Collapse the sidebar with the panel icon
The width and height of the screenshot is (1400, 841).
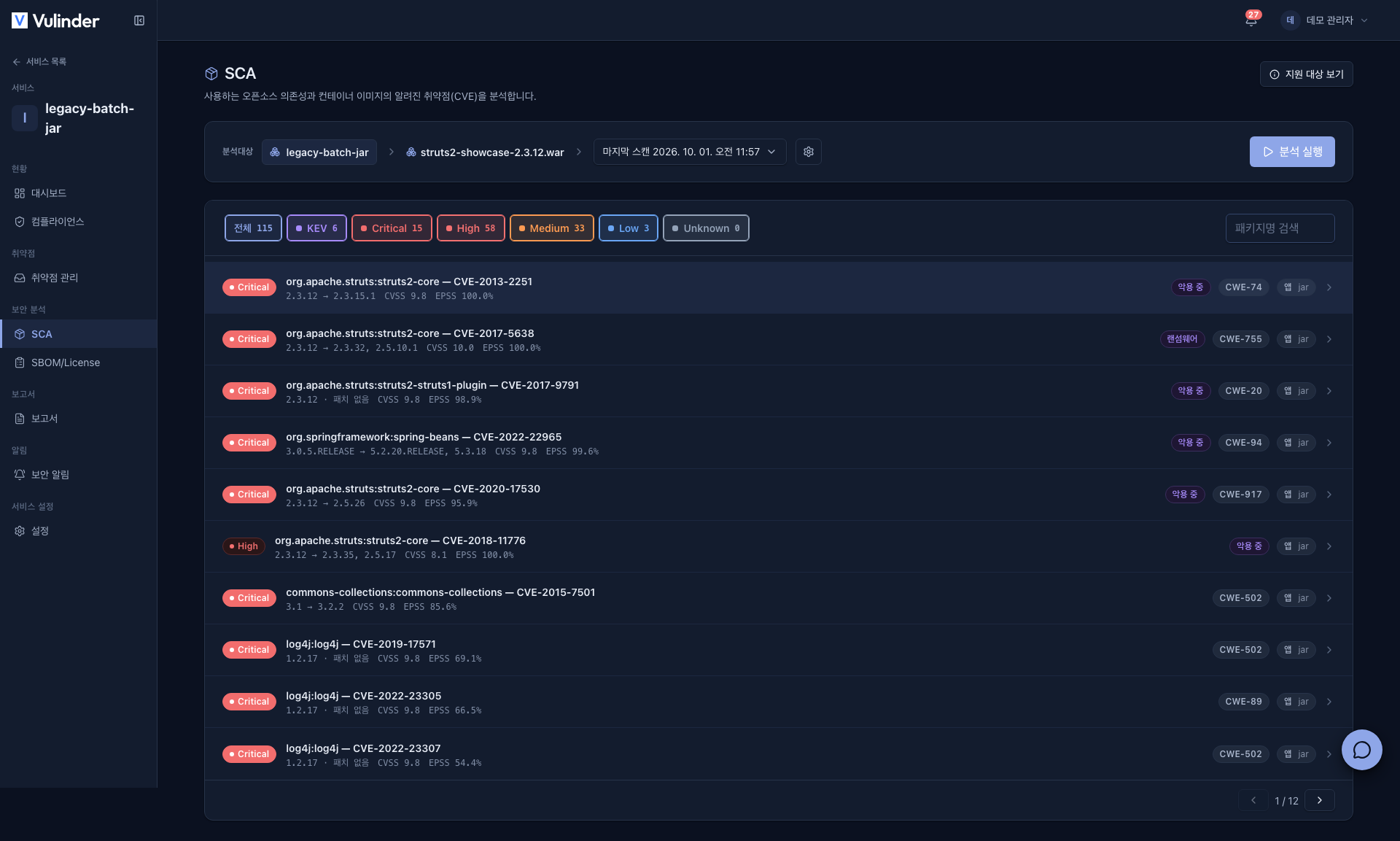point(139,20)
